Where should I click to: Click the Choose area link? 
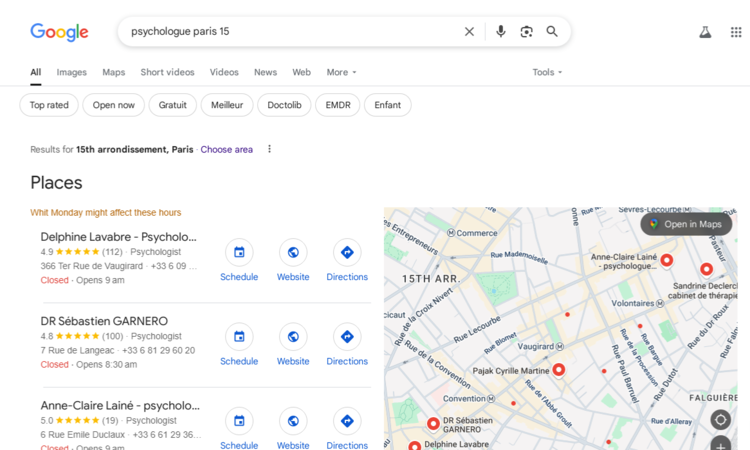[227, 150]
